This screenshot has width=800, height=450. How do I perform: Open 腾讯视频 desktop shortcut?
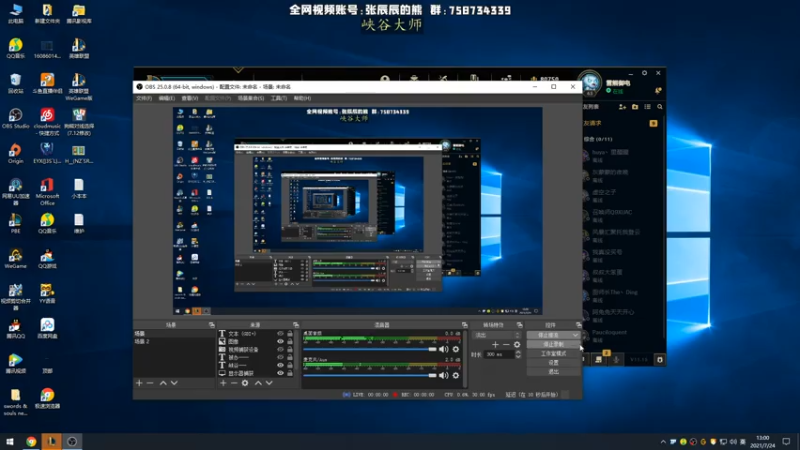(x=15, y=363)
